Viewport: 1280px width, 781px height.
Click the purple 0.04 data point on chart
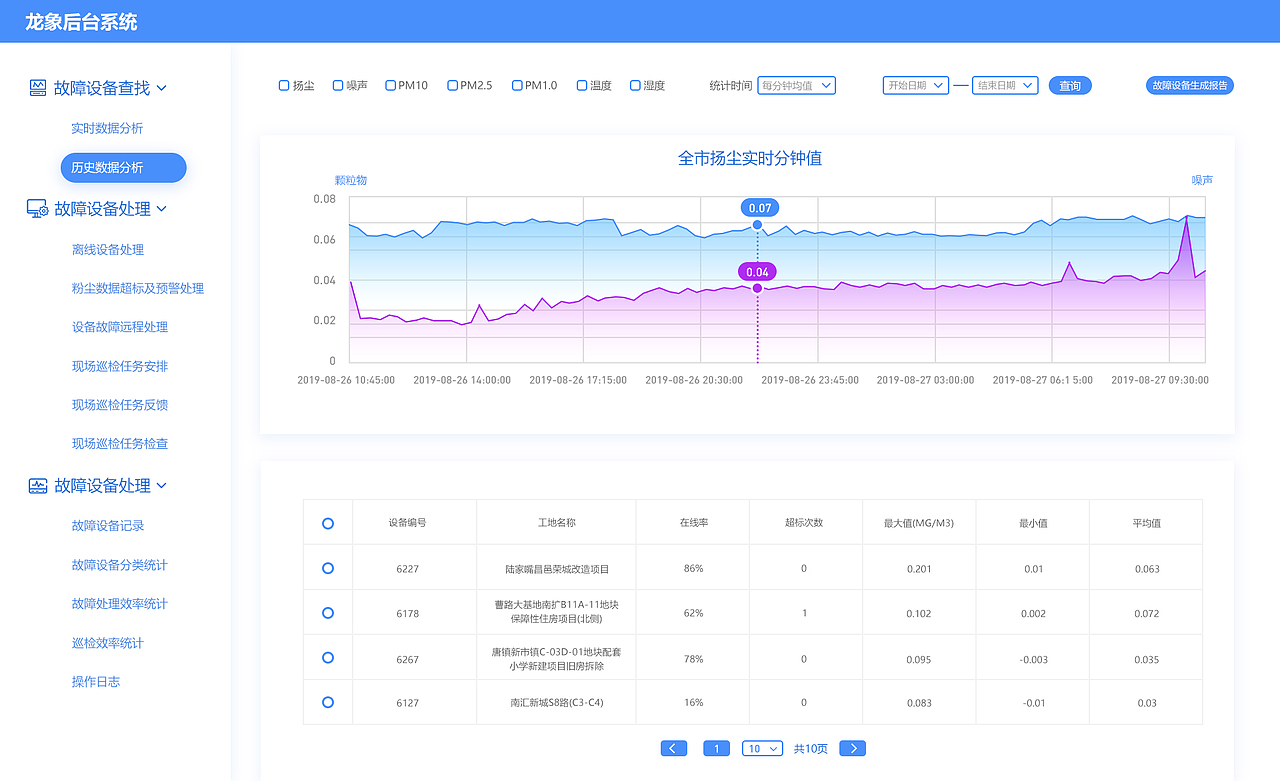[x=757, y=288]
